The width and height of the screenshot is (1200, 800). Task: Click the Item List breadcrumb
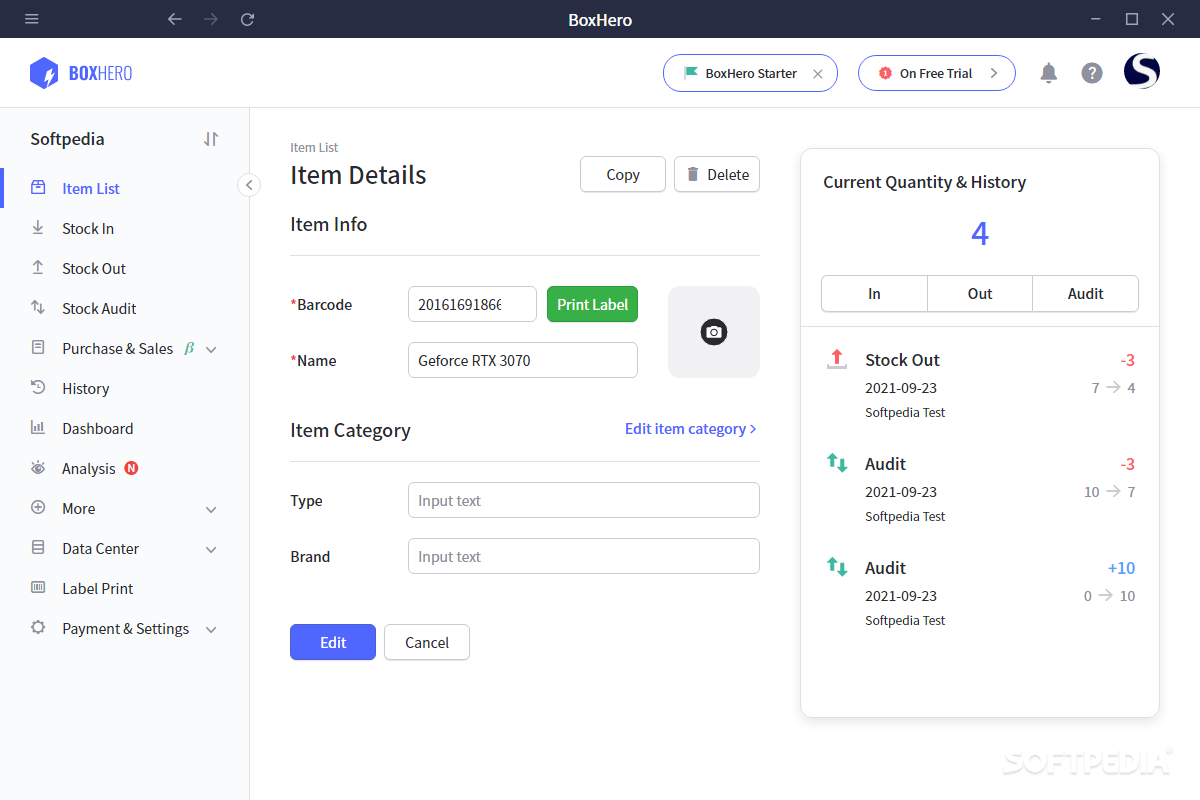point(314,147)
